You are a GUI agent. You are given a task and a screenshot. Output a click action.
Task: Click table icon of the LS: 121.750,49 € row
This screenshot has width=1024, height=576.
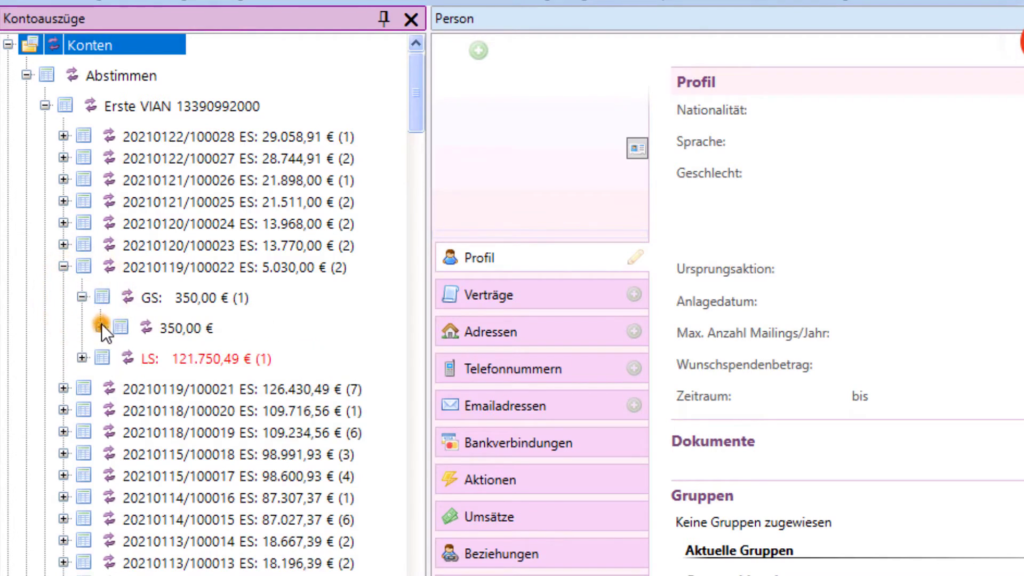102,358
